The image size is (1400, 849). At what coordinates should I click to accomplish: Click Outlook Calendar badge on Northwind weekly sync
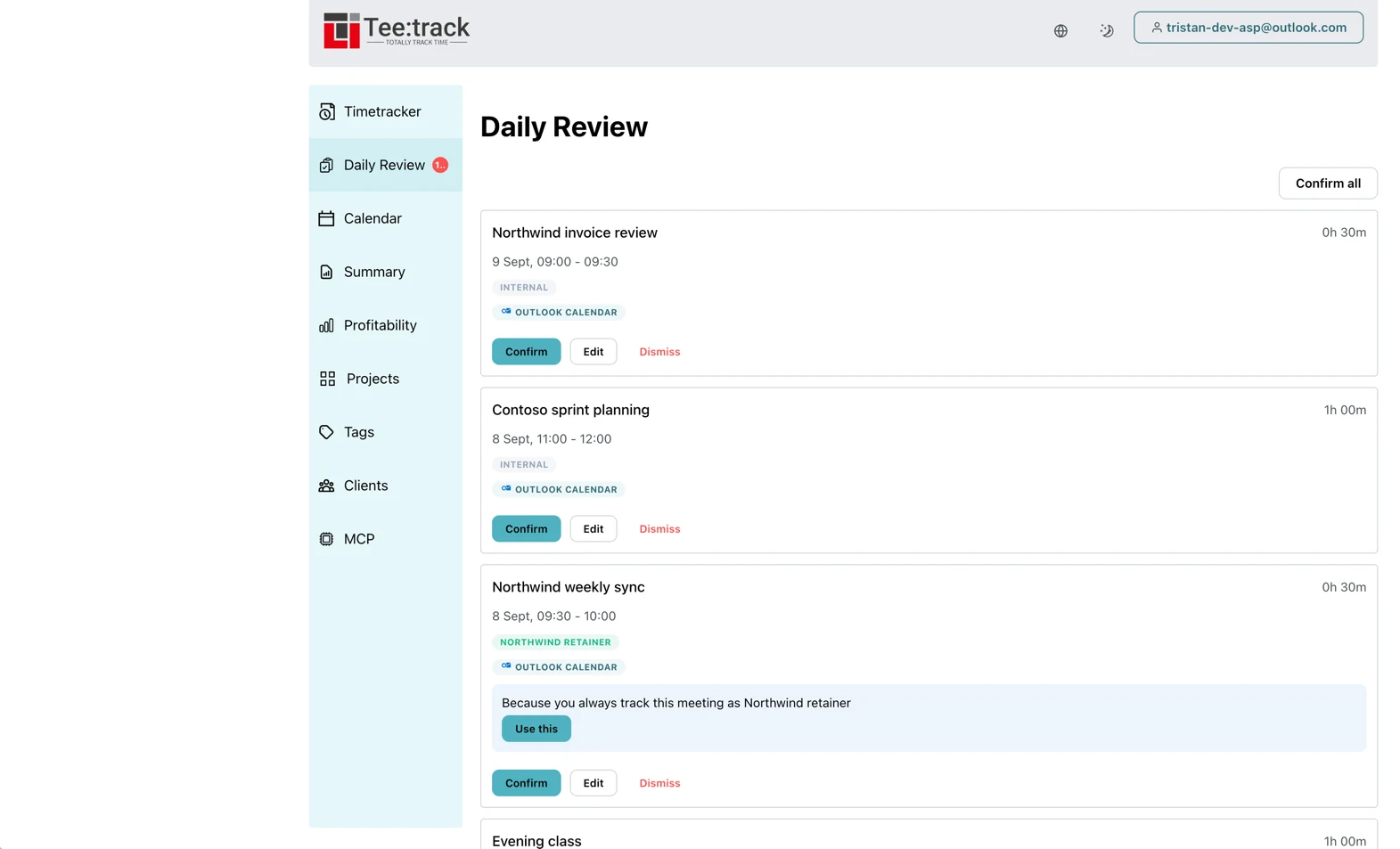[559, 666]
